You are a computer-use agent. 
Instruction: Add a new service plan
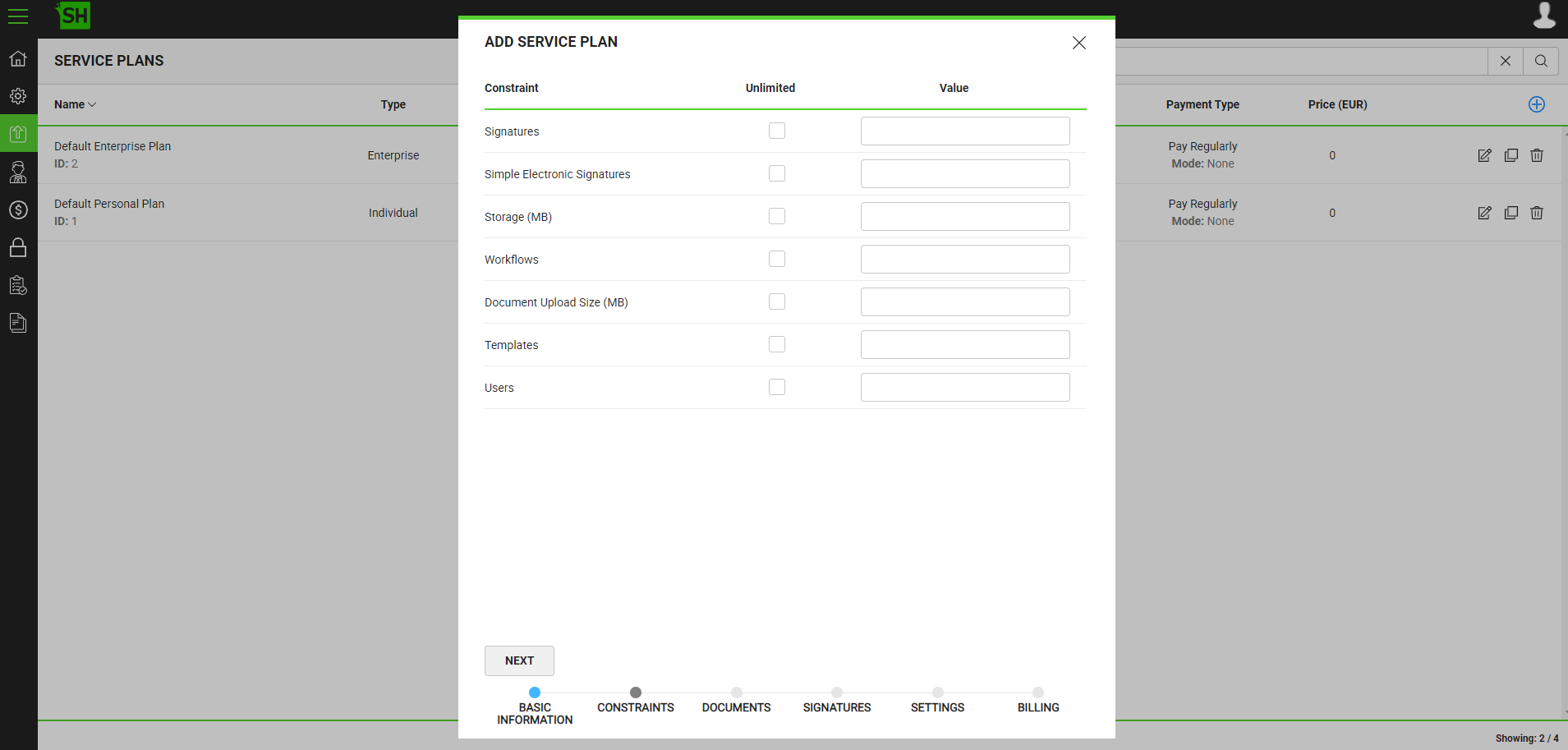click(x=1537, y=104)
